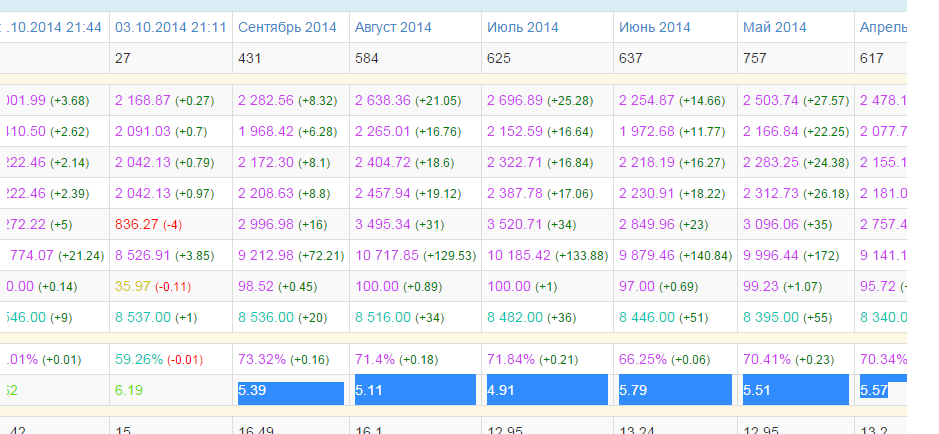Click the percentage 66.25% (+0.06)

pyautogui.click(x=665, y=360)
